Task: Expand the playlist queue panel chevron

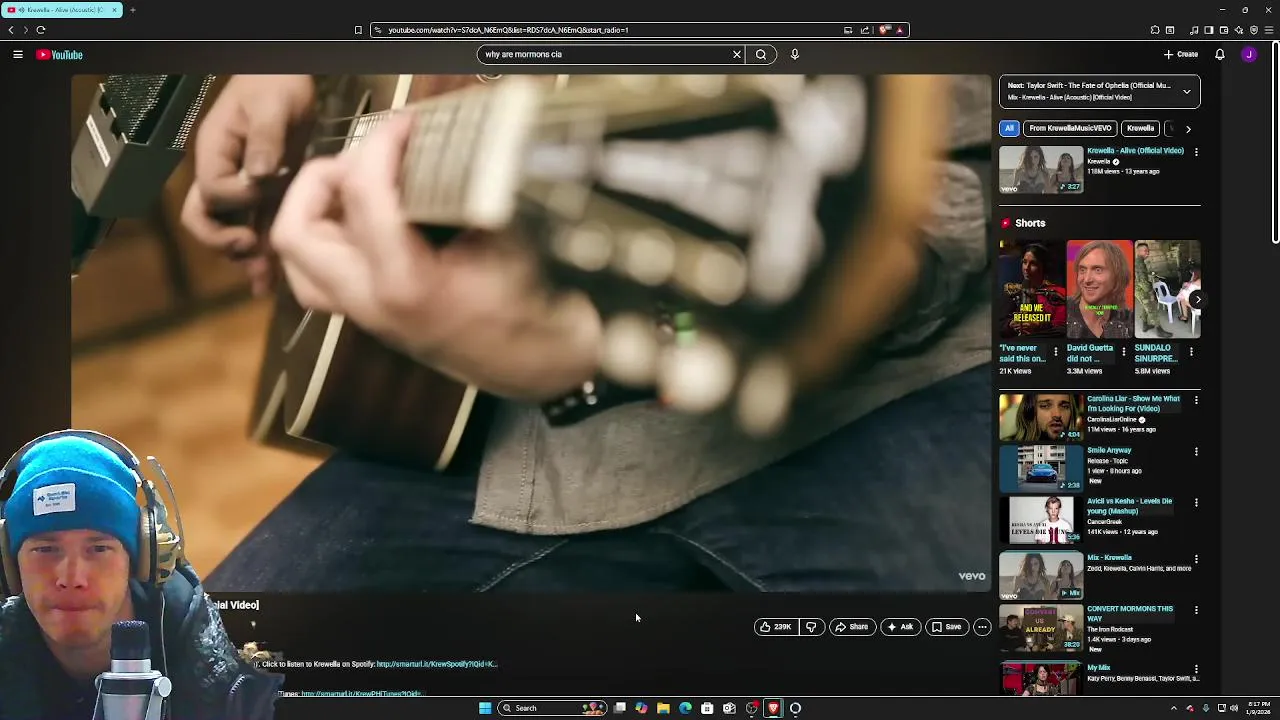Action: 1187,91
